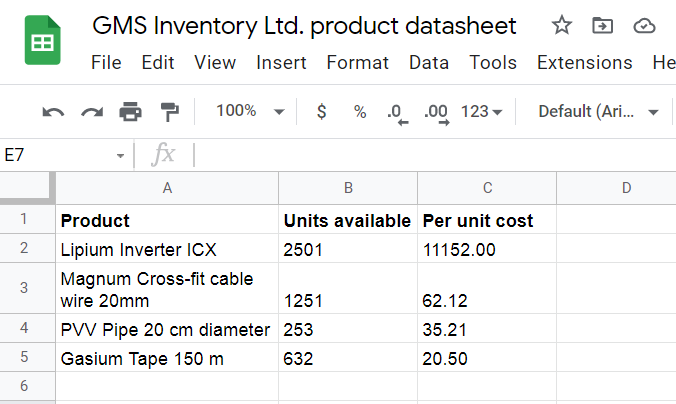Select 'Gasium Tape 150 m' cell

pos(167,357)
